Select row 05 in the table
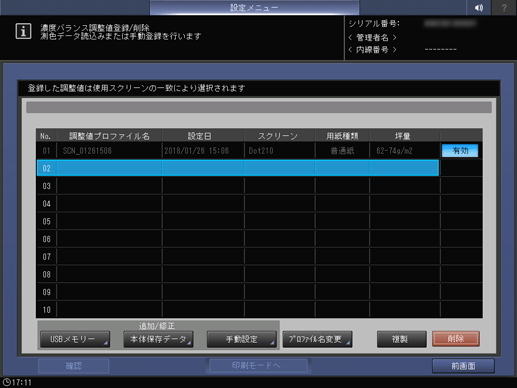The height and width of the screenshot is (388, 517). [238, 221]
